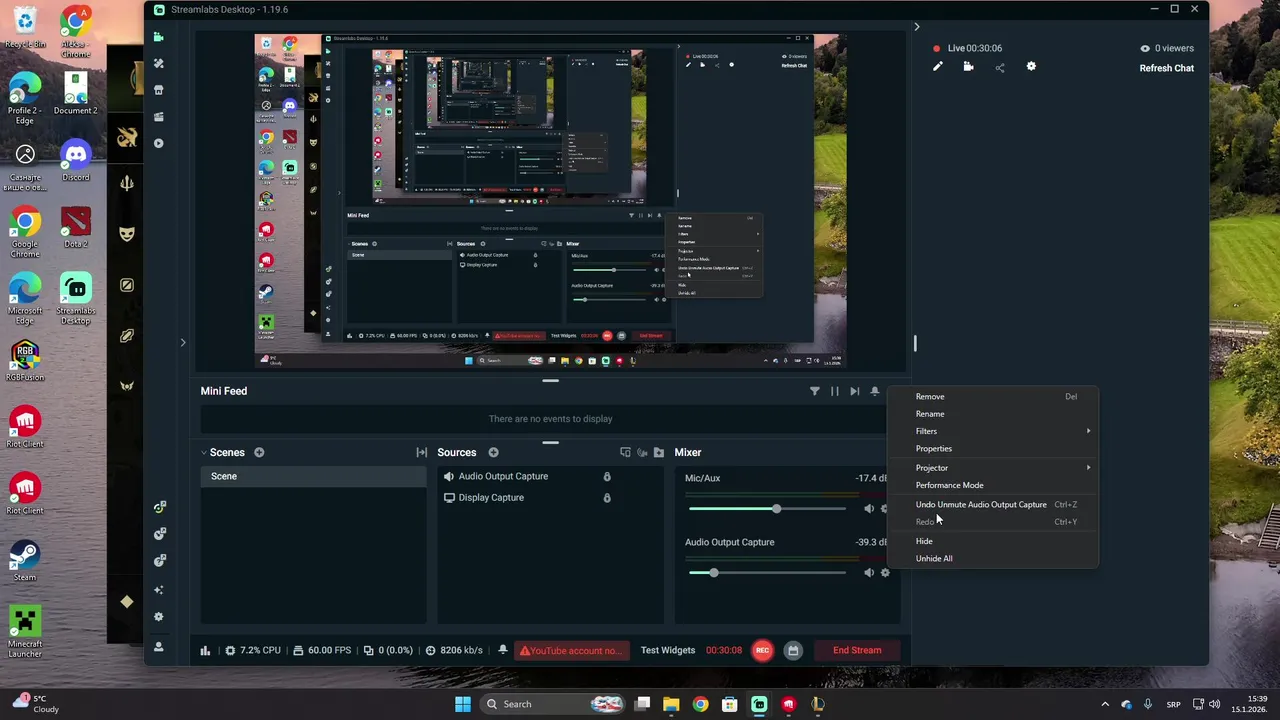Open Mic/Aux mixer settings gear
This screenshot has height=720, width=1280.
885,509
